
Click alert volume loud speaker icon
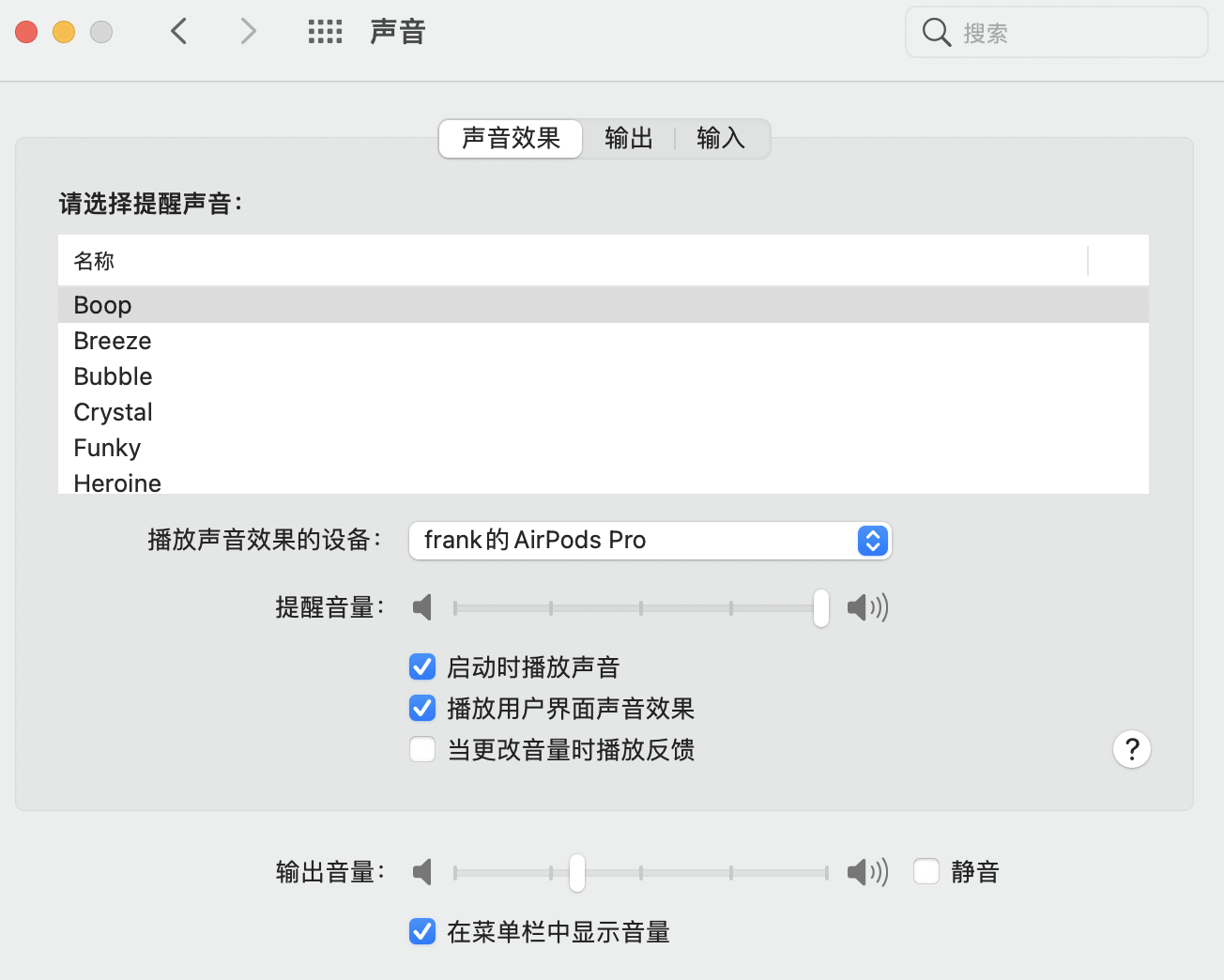point(866,607)
